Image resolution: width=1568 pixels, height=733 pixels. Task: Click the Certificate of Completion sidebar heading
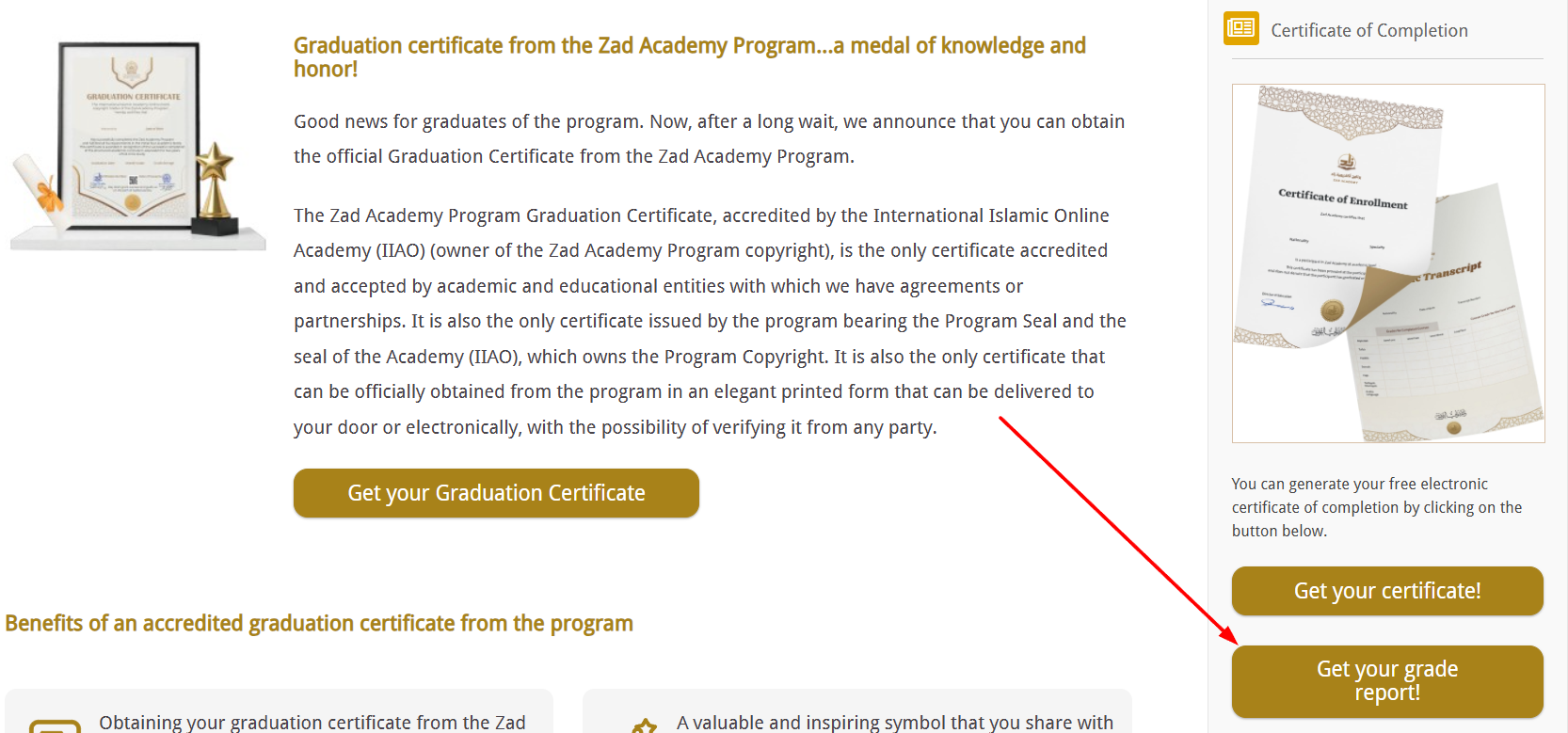click(x=1368, y=30)
